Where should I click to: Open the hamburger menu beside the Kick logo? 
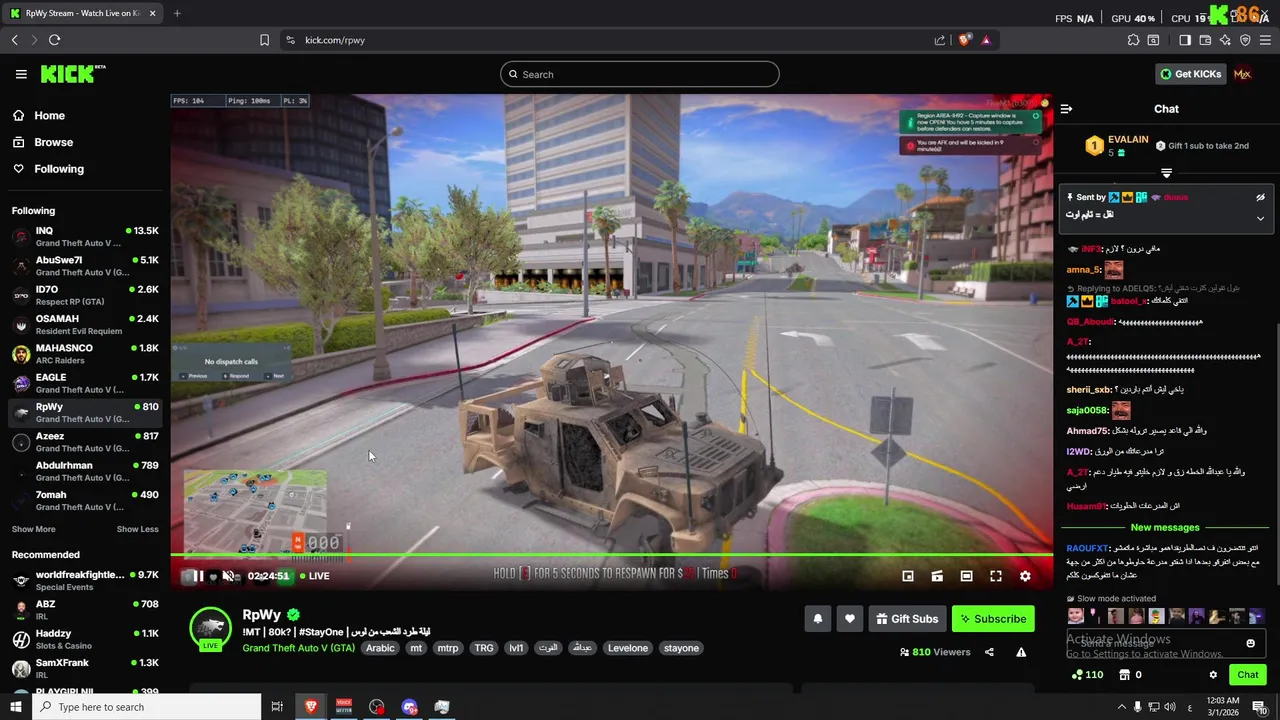(x=21, y=74)
